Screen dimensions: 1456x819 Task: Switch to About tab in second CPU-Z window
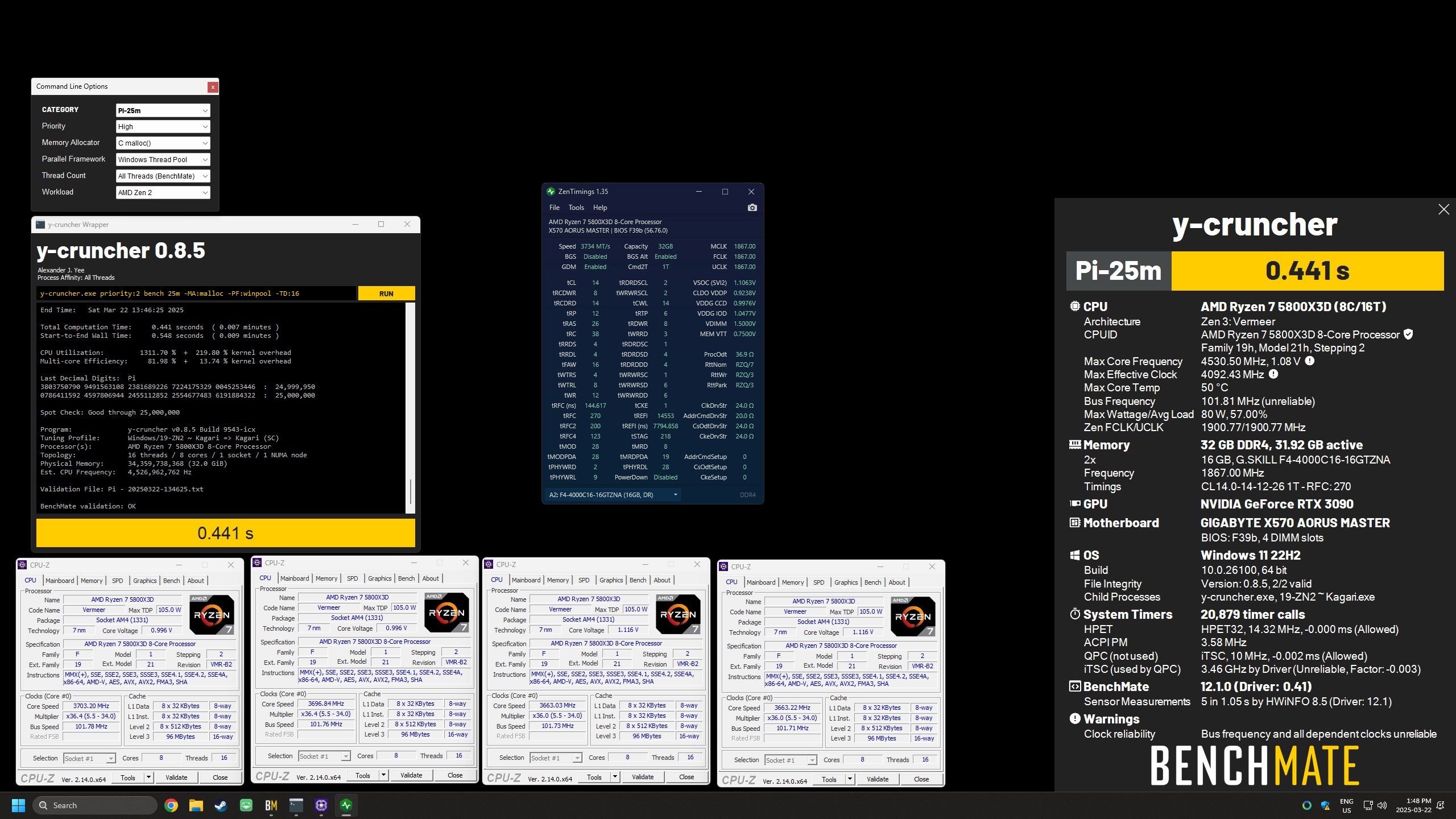(431, 578)
